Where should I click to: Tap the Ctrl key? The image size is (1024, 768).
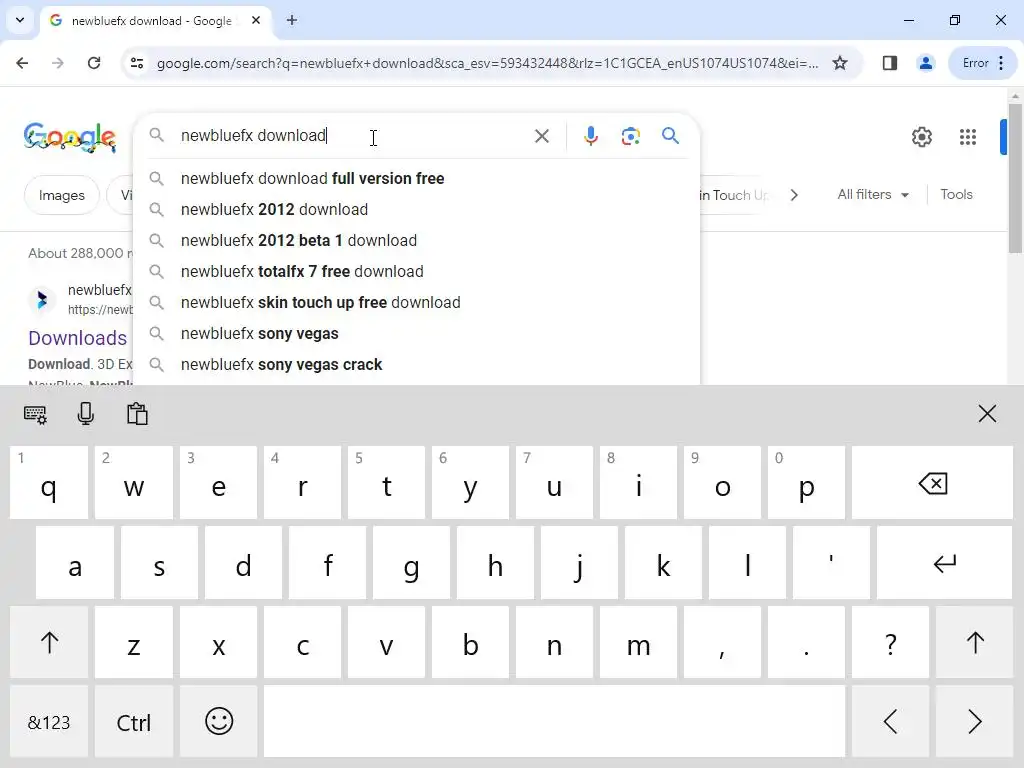(x=134, y=722)
